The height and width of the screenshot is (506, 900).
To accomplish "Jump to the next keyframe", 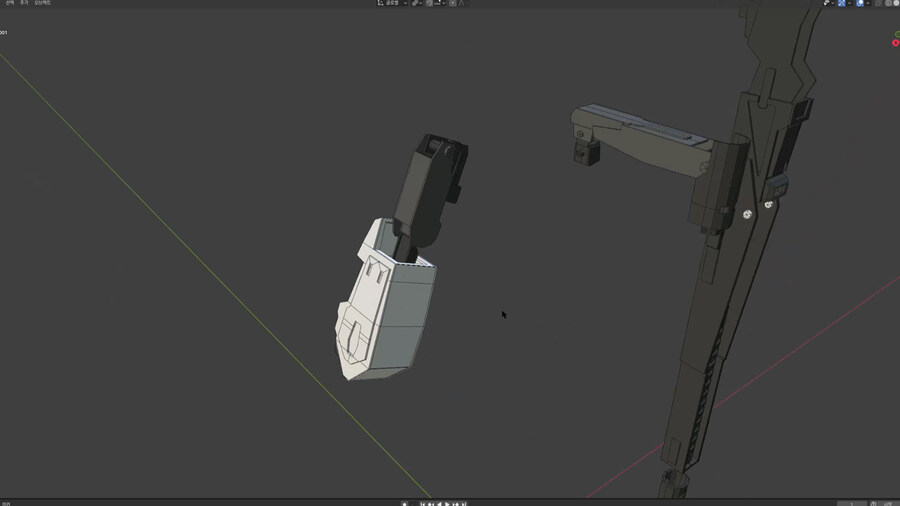I will (456, 503).
